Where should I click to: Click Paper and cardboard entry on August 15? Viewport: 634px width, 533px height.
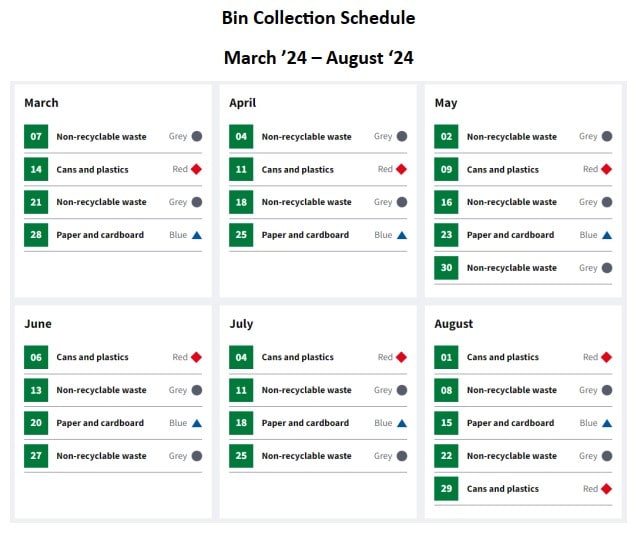click(x=510, y=423)
